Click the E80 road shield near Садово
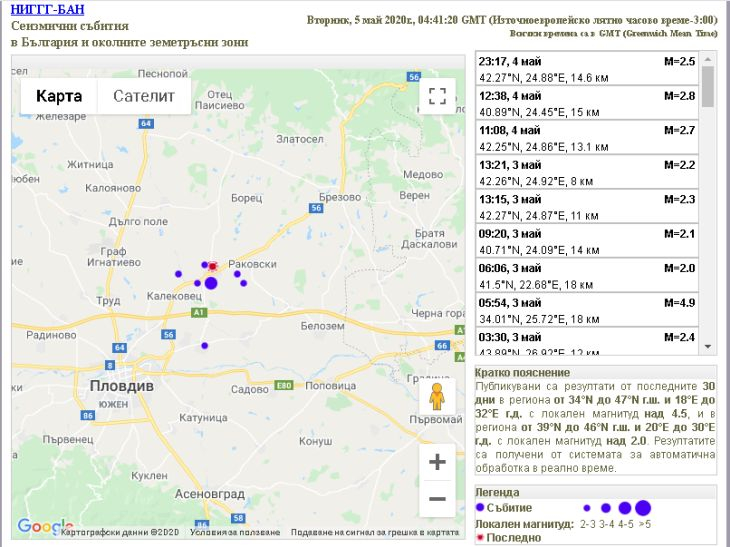The width and height of the screenshot is (730, 547). (x=284, y=385)
